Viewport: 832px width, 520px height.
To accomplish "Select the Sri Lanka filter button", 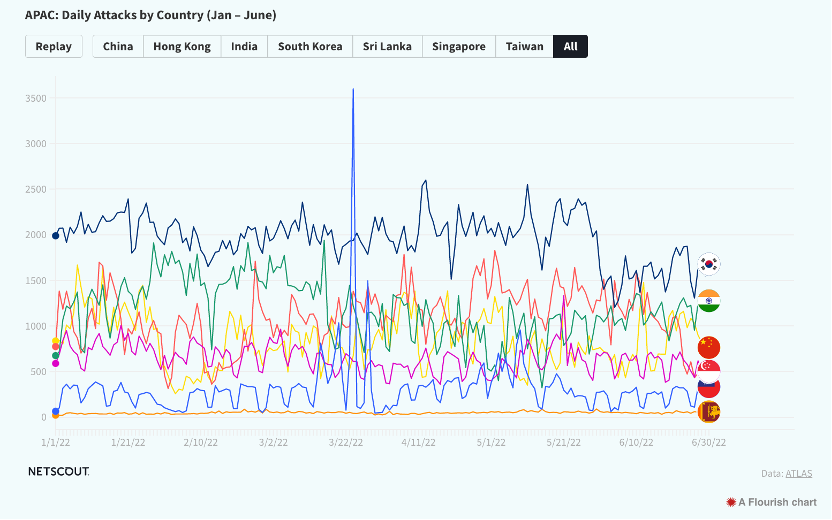I will (387, 47).
